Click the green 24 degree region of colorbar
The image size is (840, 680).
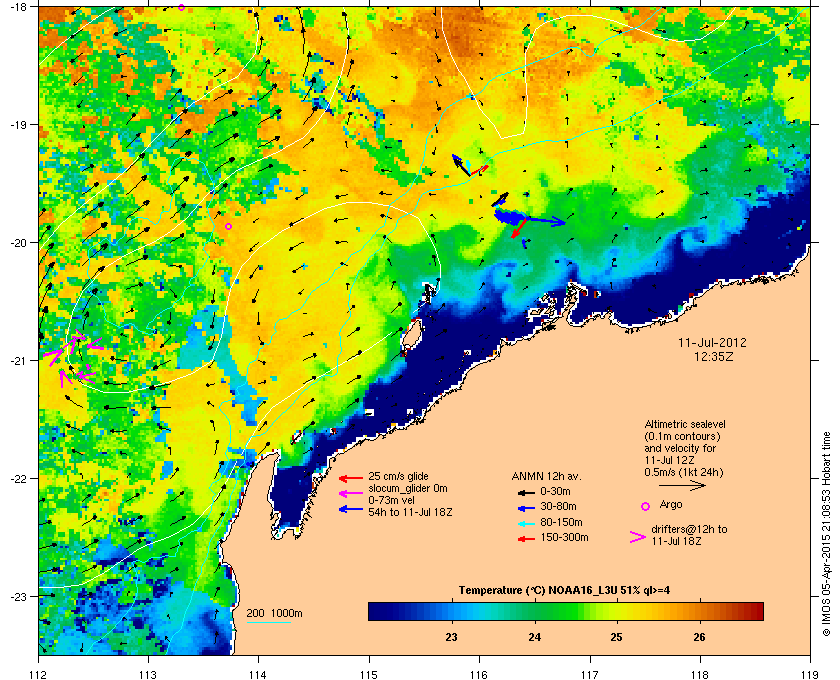(x=535, y=611)
